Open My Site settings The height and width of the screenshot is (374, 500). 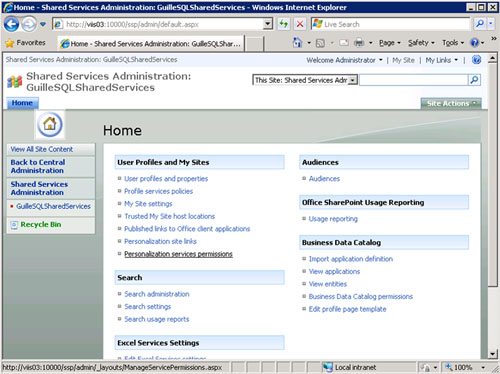tap(148, 204)
